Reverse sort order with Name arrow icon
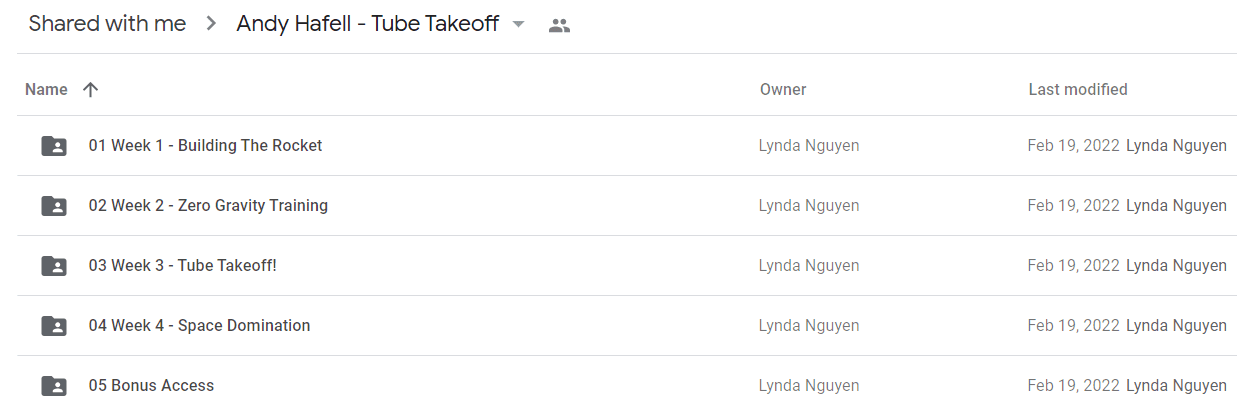The image size is (1237, 414). [90, 90]
